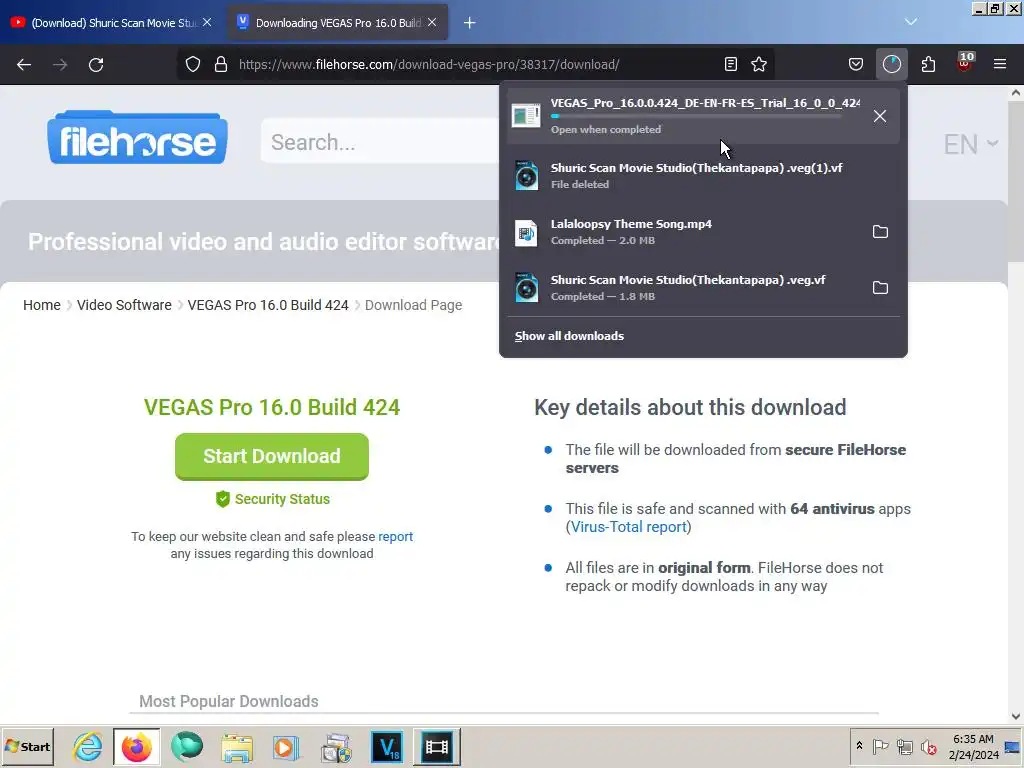Click Show desktop icon beside clock
Viewport: 1024px width, 768px height.
click(x=1013, y=746)
